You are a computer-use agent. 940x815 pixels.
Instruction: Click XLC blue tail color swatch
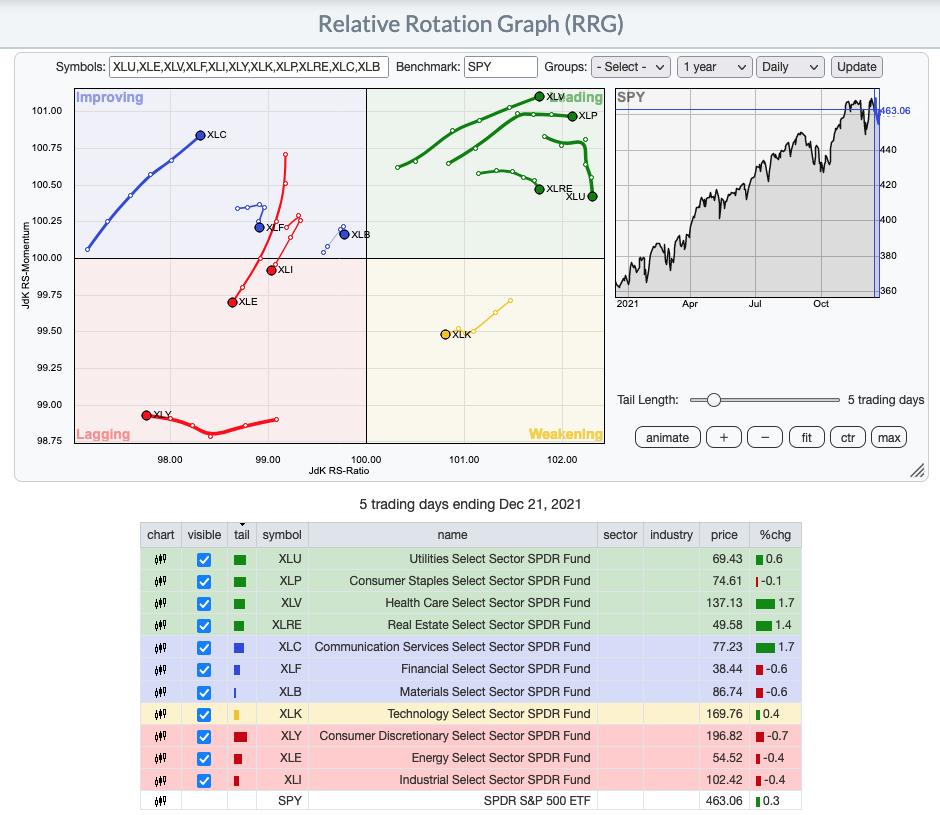239,648
